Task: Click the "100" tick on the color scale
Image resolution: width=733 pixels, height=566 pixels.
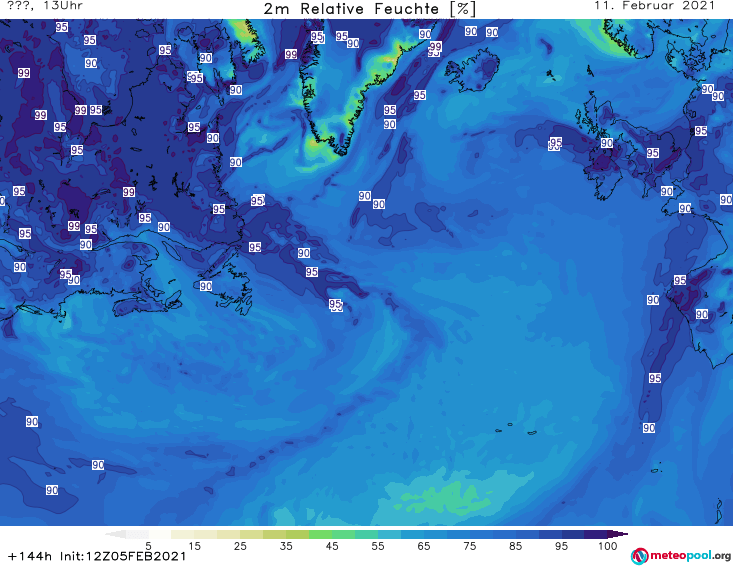Action: pyautogui.click(x=608, y=546)
